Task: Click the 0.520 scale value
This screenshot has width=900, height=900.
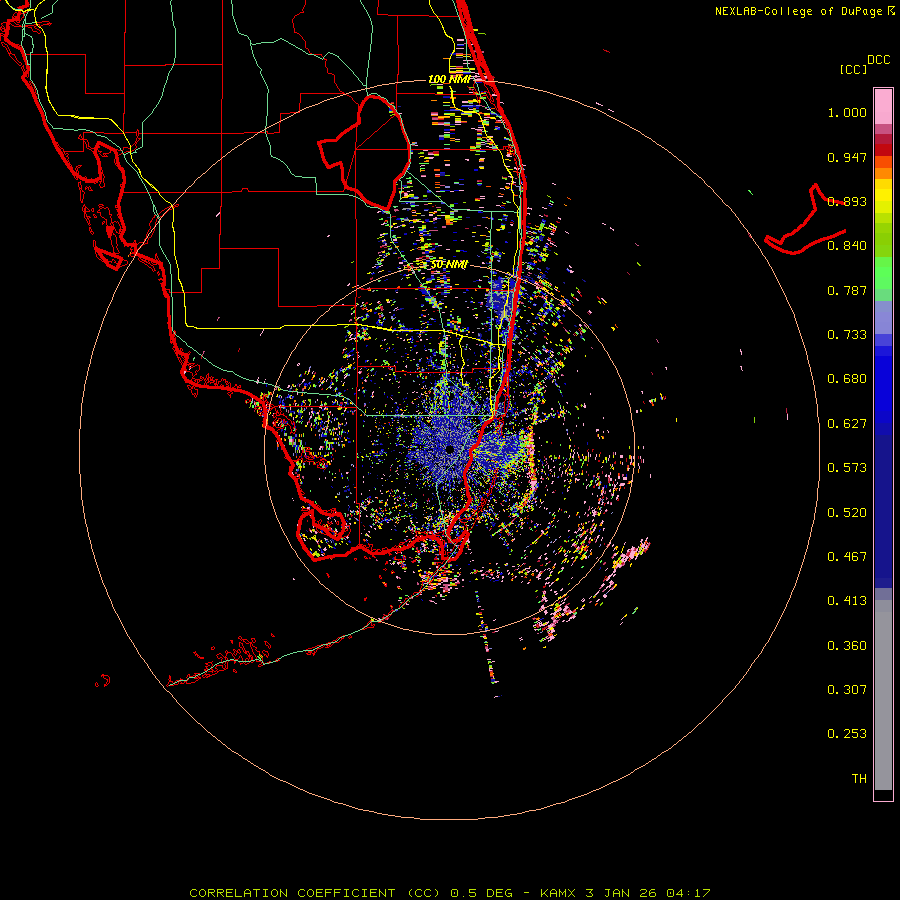Action: (847, 513)
